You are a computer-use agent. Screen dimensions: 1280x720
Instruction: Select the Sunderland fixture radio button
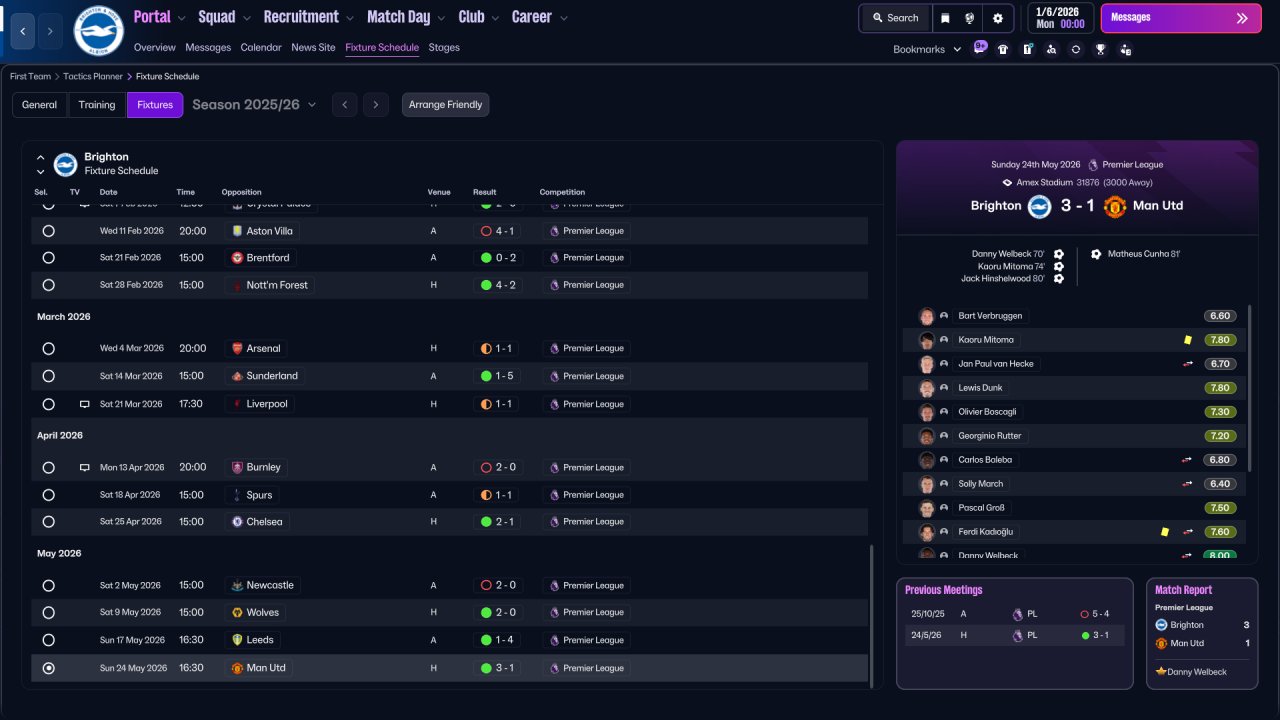[48, 376]
